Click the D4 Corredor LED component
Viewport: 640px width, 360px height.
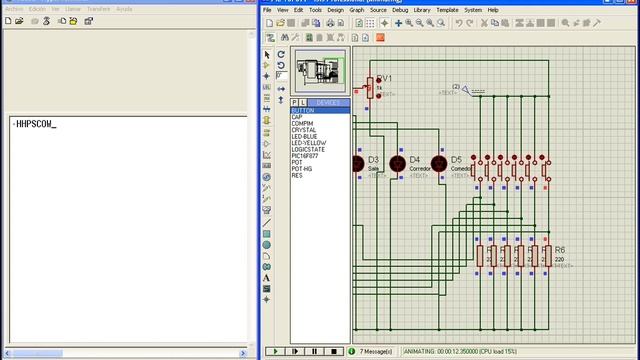(397, 164)
